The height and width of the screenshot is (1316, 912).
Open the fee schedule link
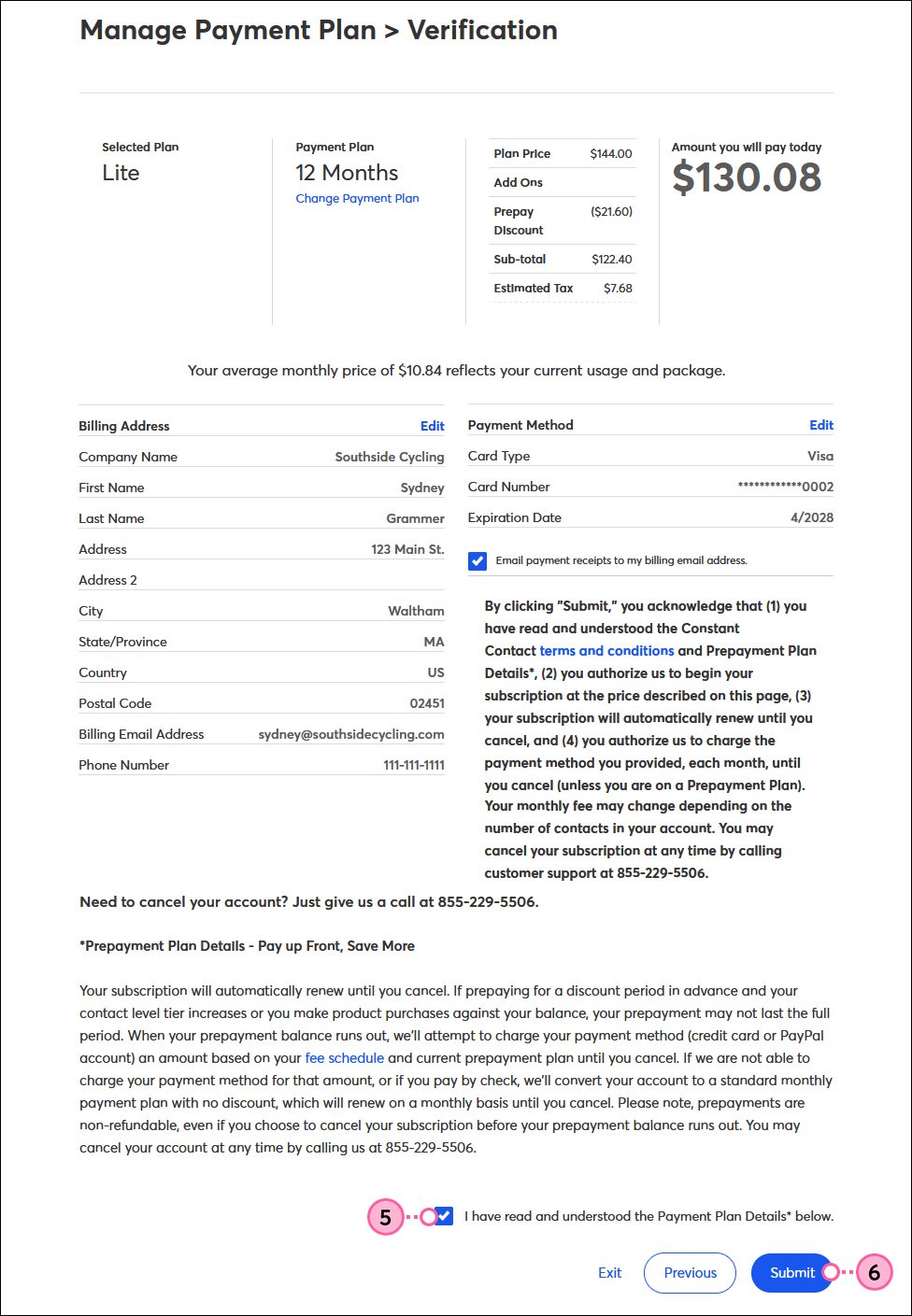[345, 1058]
